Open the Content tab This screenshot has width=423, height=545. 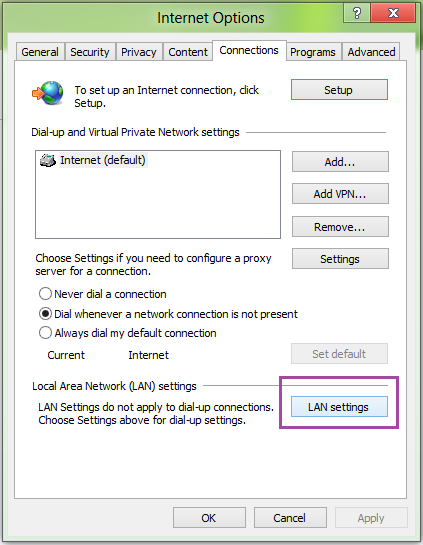pyautogui.click(x=188, y=52)
